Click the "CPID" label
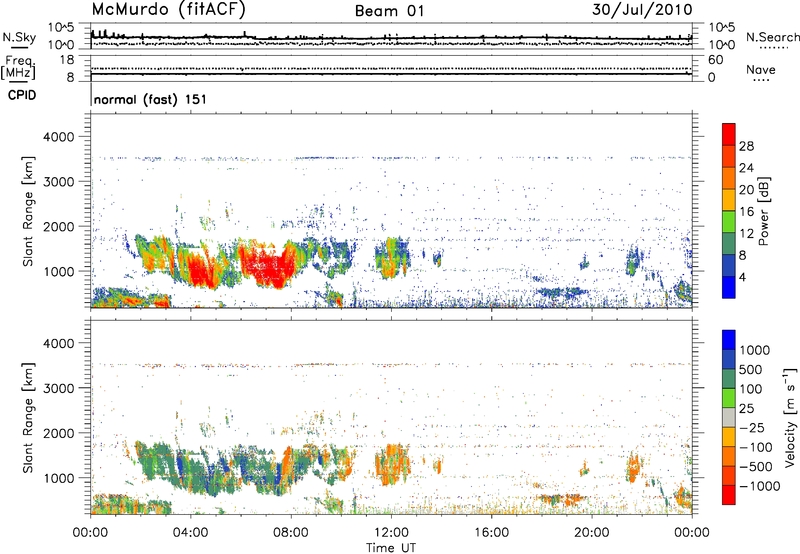This screenshot has width=800, height=554. tap(22, 95)
